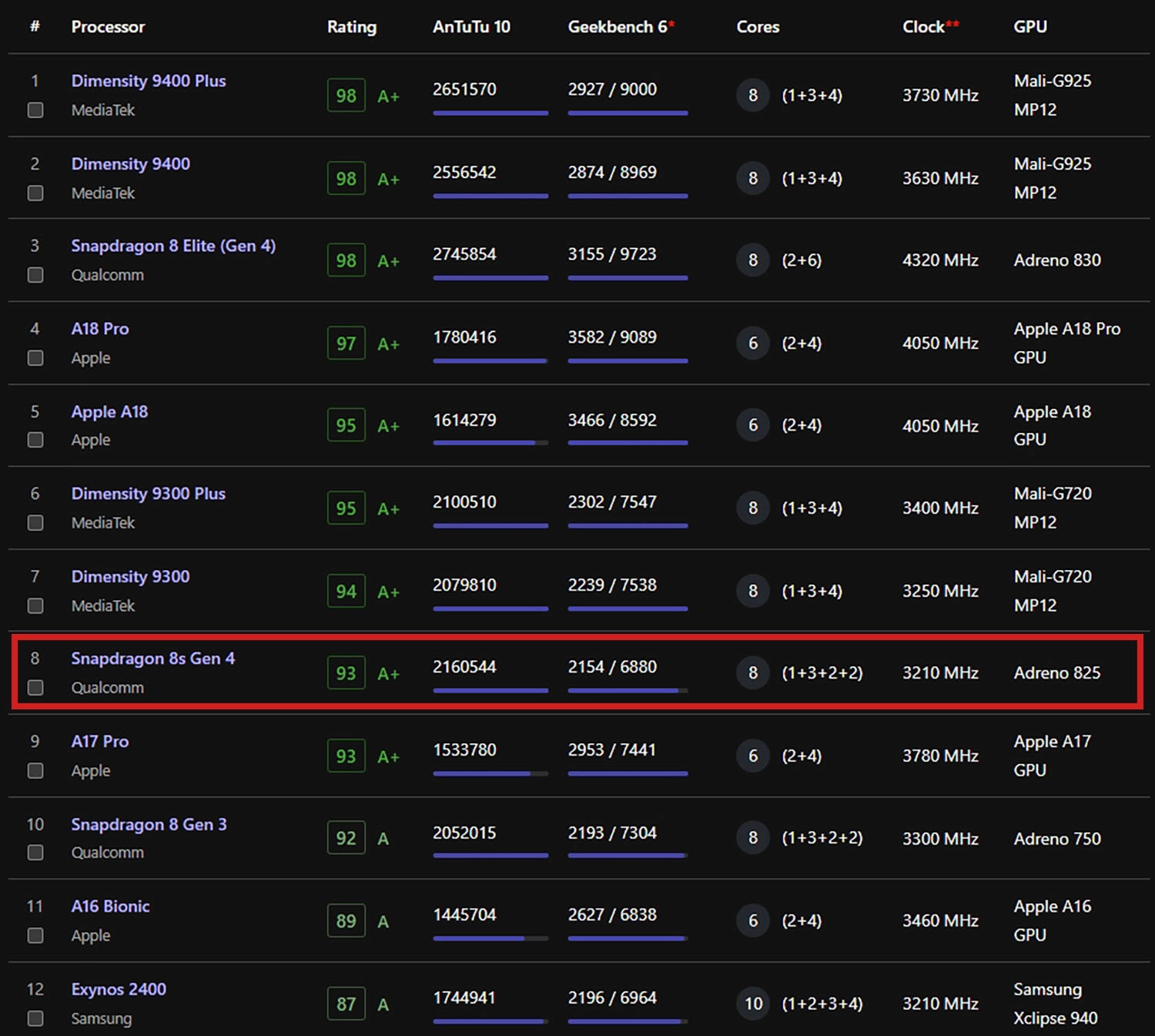
Task: Go to the A17 Pro processor link
Action: [x=100, y=742]
